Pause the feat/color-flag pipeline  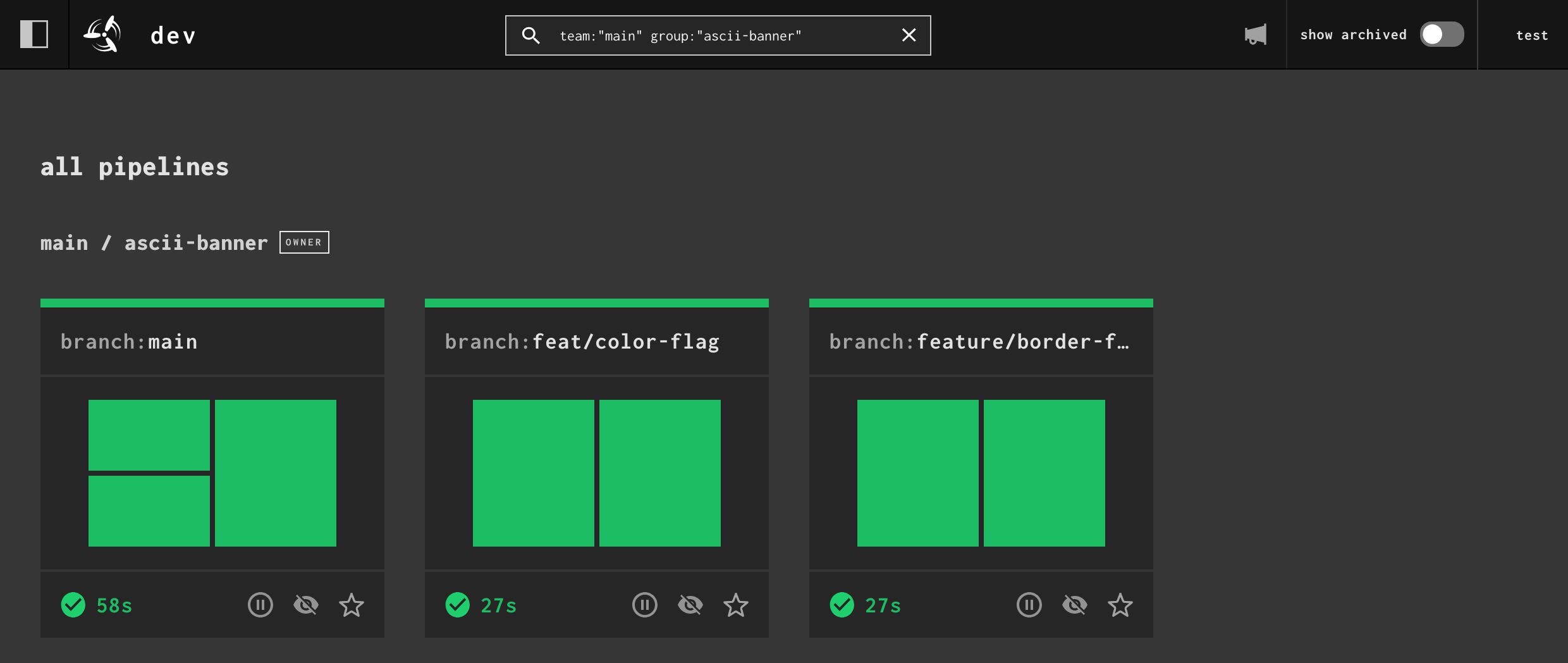645,605
